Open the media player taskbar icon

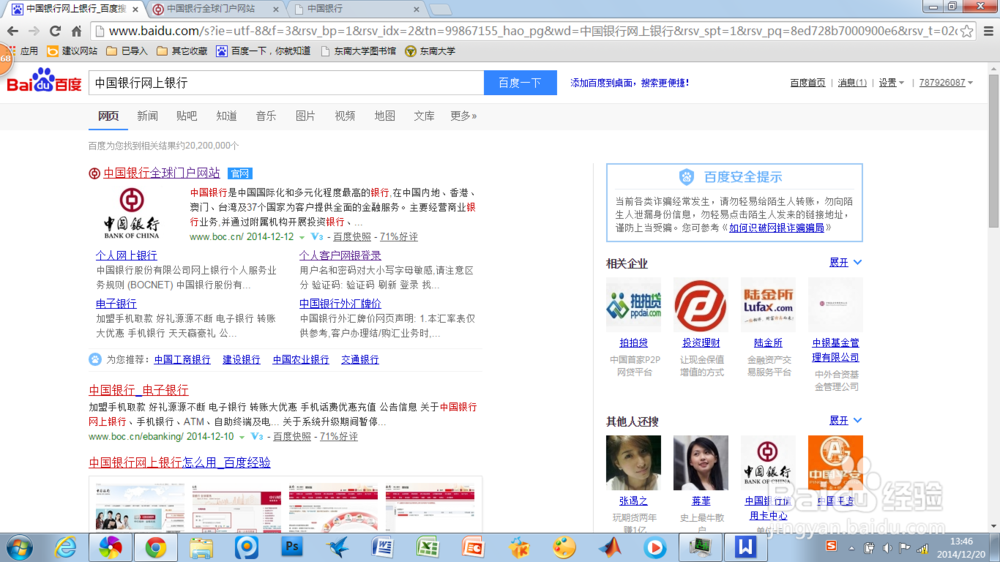(654, 548)
